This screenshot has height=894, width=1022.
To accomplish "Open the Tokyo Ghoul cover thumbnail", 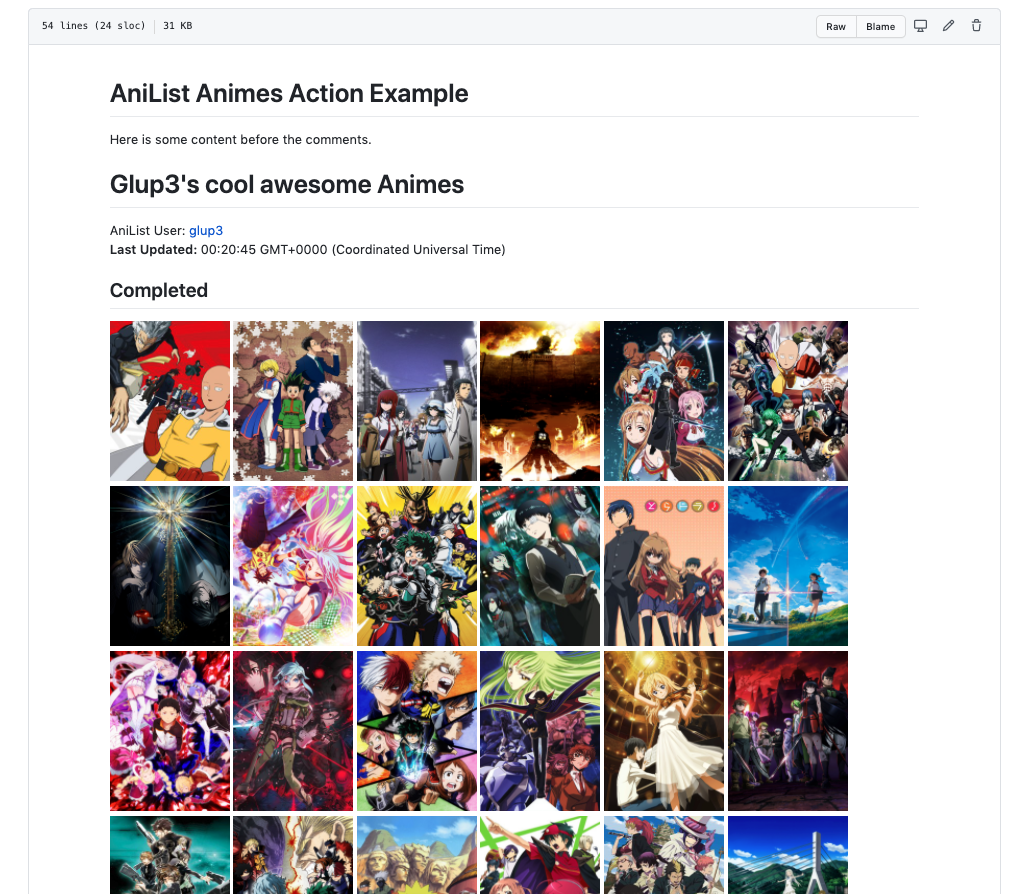I will click(x=540, y=566).
